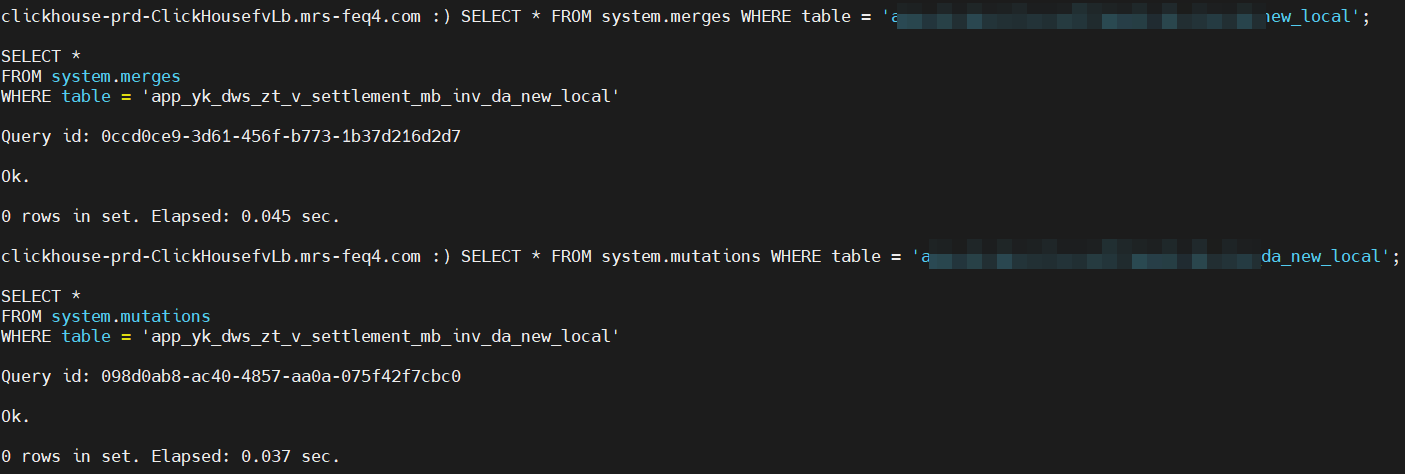
Task: Click the hostname prompt of the merges command
Action: (210, 17)
